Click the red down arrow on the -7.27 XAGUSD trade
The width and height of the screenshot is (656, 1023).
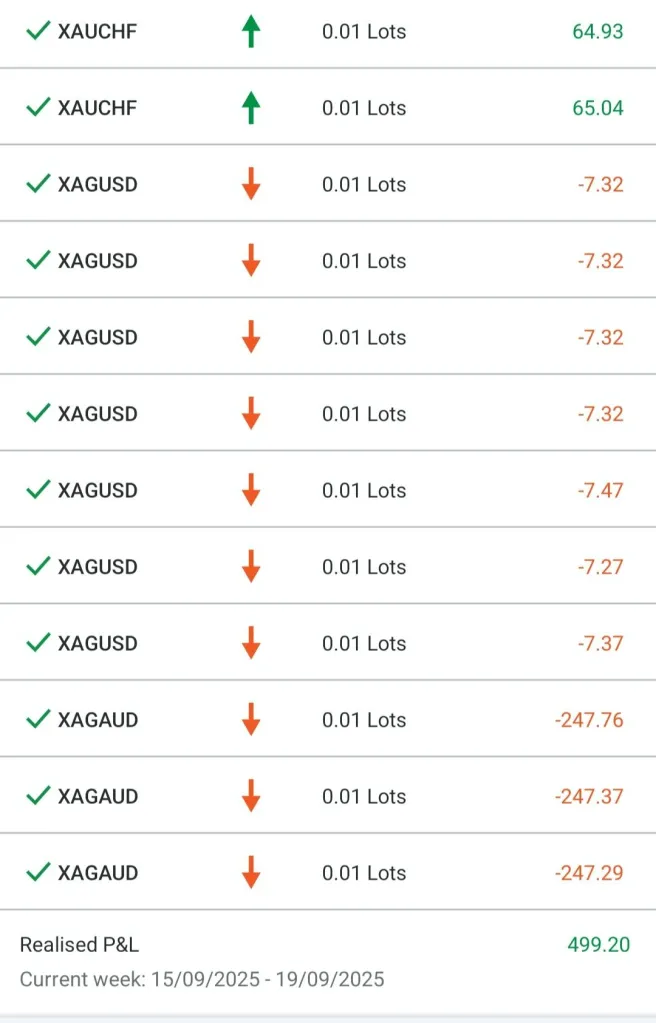coord(251,567)
